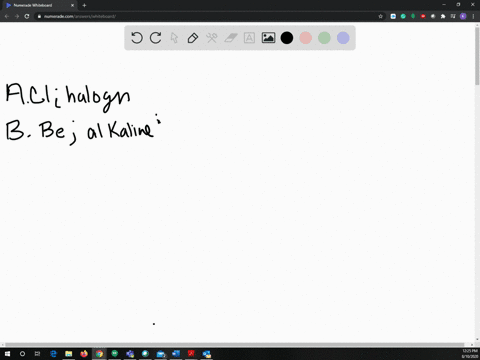Open File Explorer from the taskbar
Image resolution: width=480 pixels, height=360 pixels.
click(69, 354)
